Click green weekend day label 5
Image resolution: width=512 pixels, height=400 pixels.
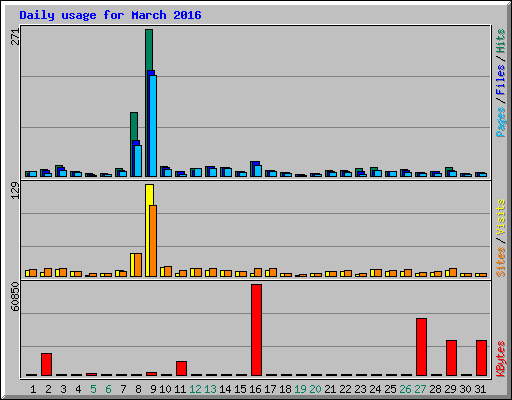[x=93, y=389]
